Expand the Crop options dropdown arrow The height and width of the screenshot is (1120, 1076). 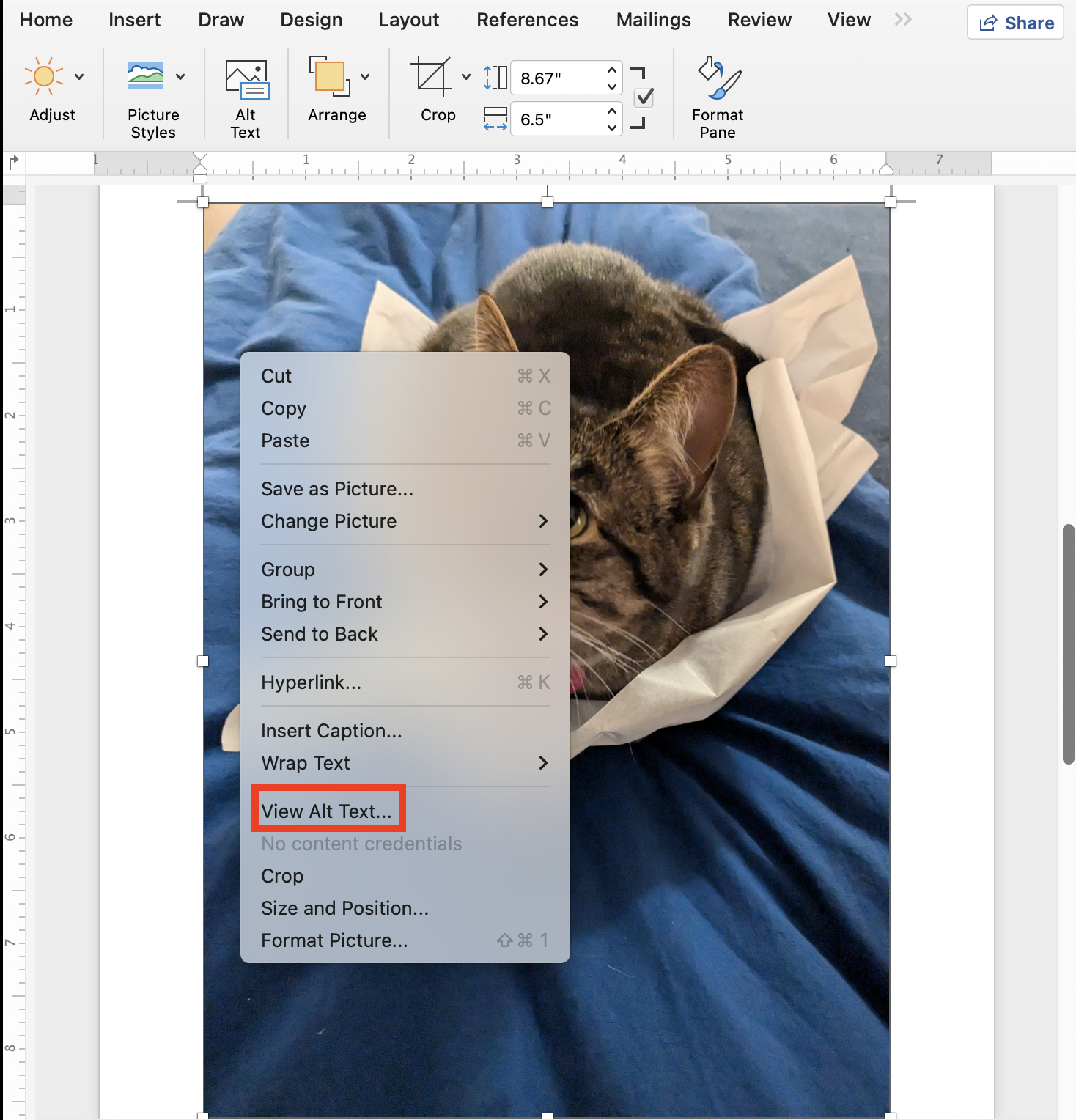coord(466,76)
